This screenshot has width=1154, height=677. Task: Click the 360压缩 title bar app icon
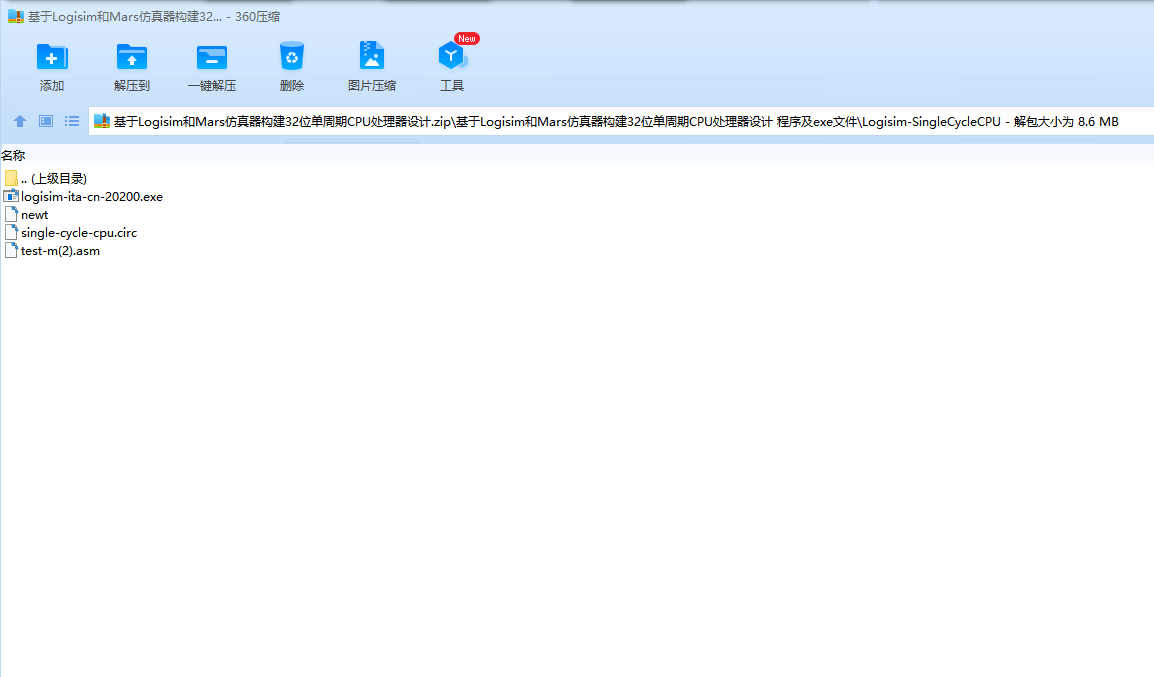15,16
